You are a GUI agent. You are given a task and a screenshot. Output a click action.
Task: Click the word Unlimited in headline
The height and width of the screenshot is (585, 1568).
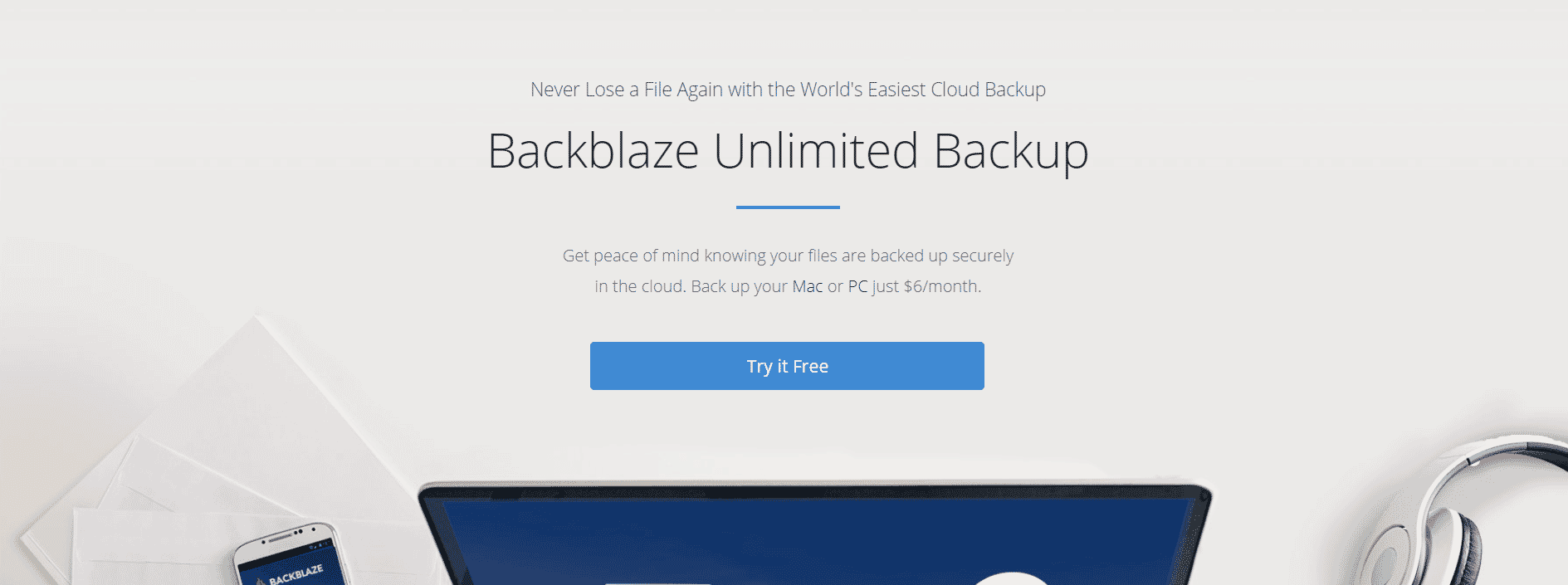tap(815, 151)
